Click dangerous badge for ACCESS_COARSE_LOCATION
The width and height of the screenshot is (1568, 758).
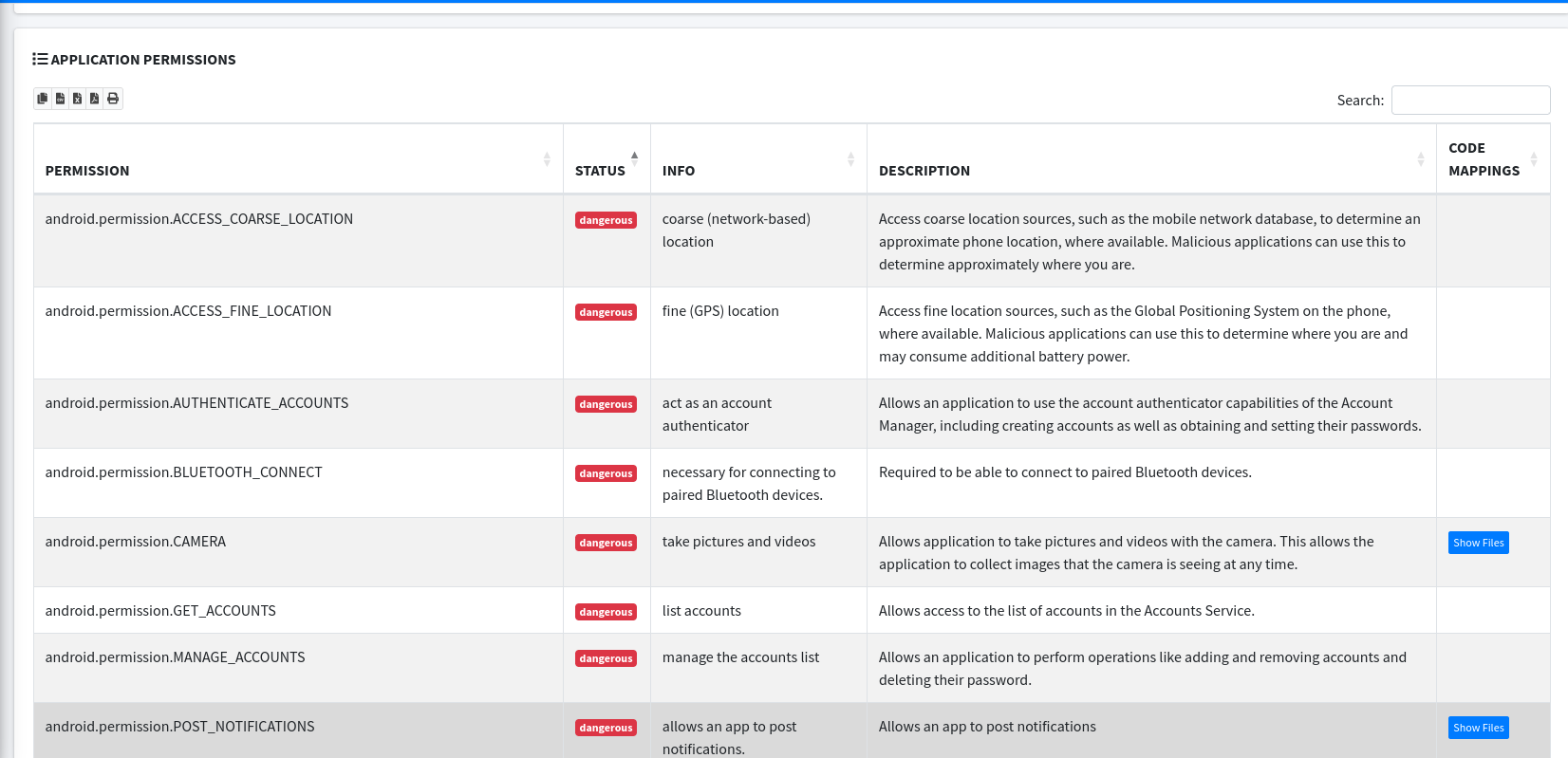tap(606, 220)
